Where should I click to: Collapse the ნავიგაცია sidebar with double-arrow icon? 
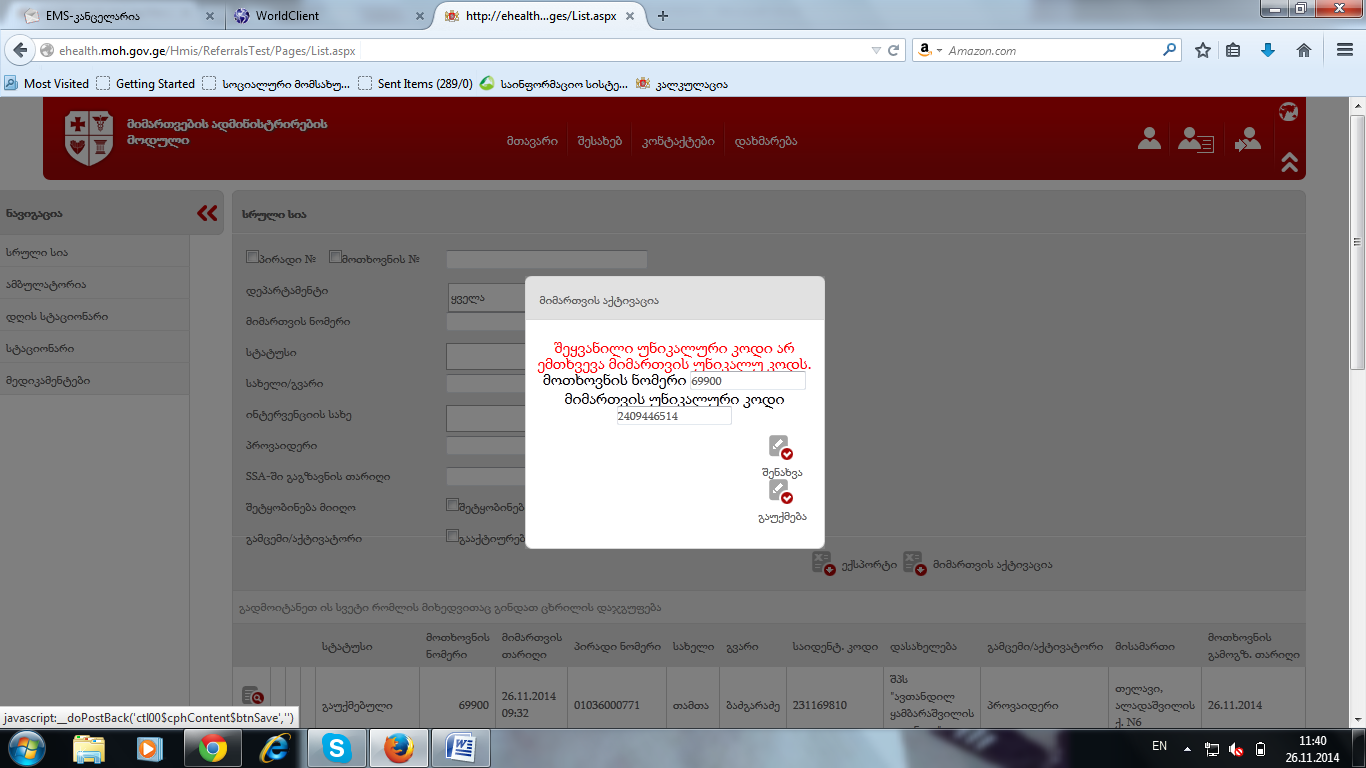click(x=207, y=213)
